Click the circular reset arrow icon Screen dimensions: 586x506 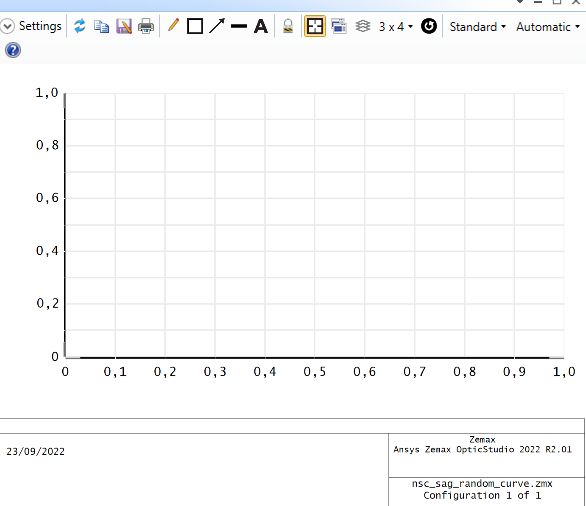(x=429, y=26)
